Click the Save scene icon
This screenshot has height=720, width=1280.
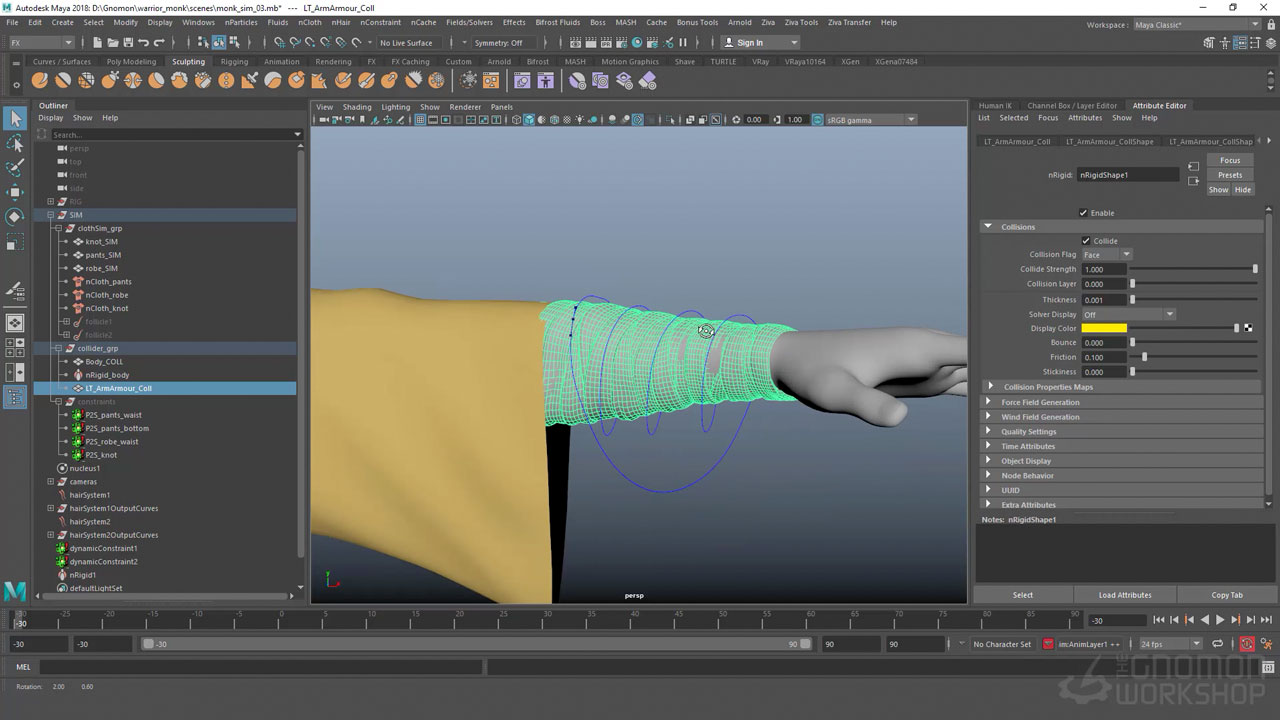[127, 43]
